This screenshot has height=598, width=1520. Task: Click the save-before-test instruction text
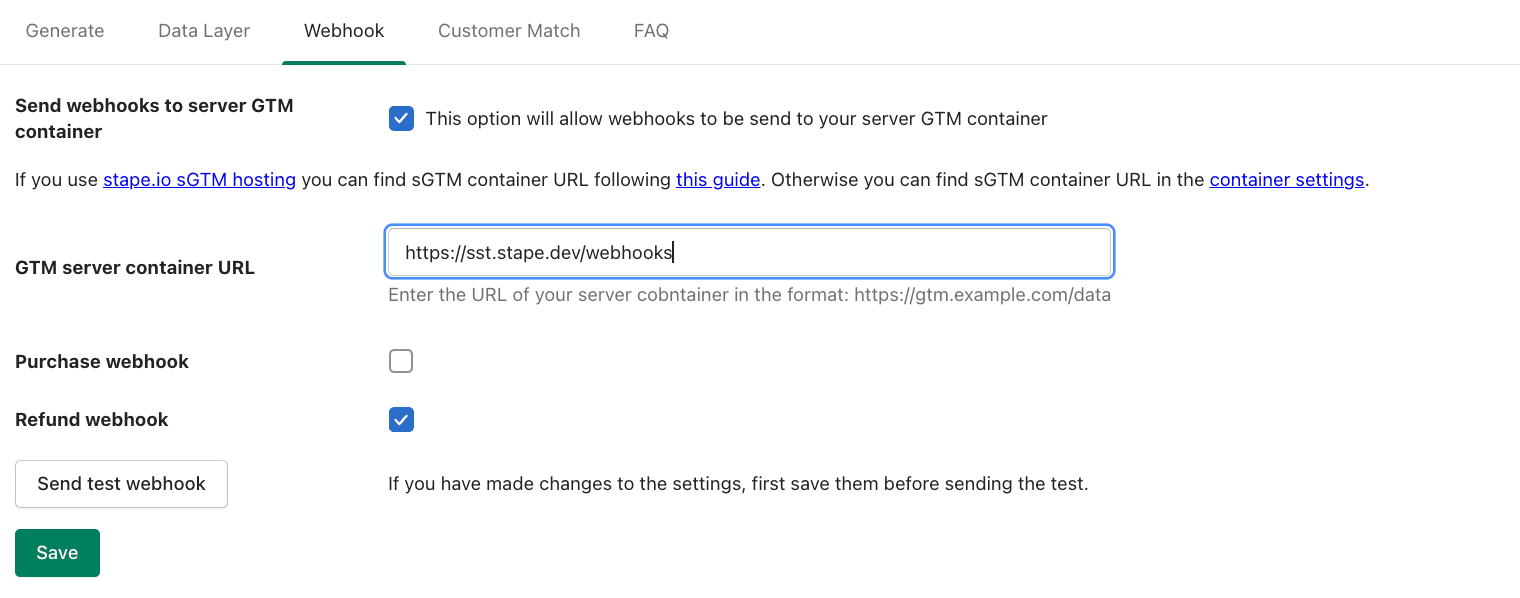(737, 484)
